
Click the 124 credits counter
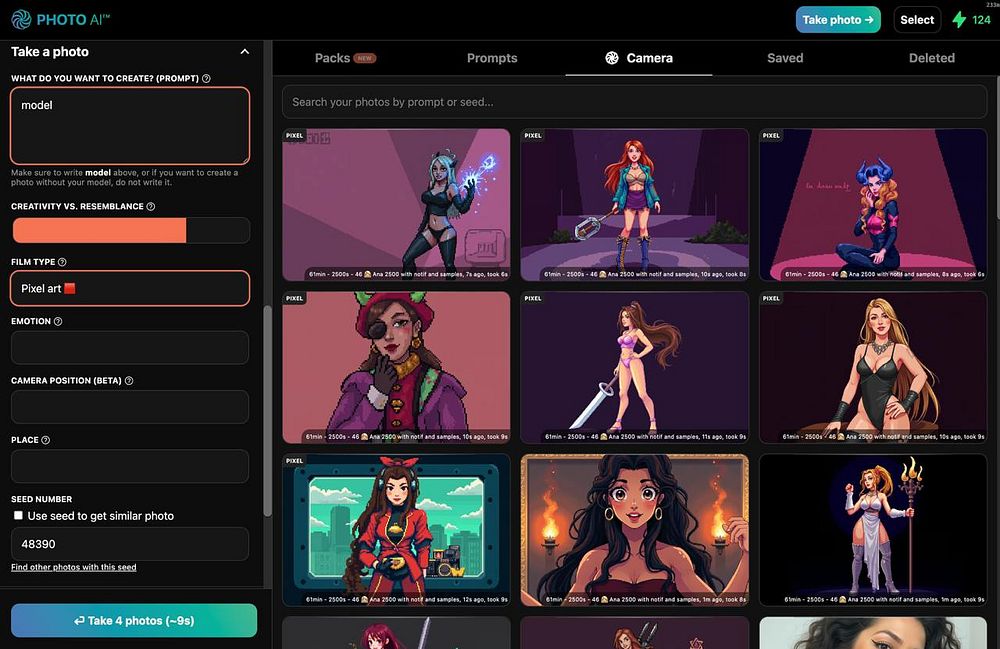[981, 20]
